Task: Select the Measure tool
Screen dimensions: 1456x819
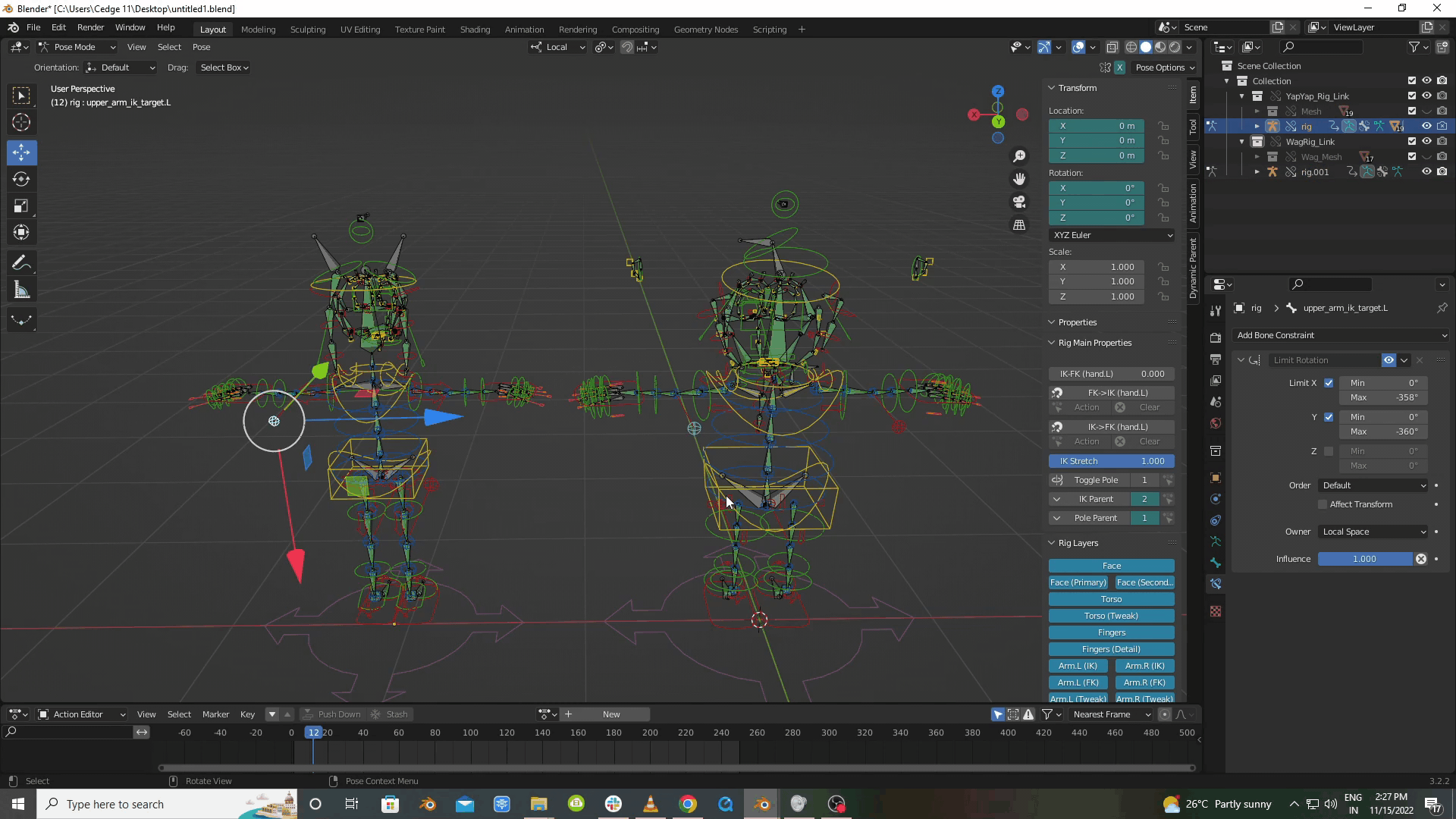Action: tap(21, 290)
